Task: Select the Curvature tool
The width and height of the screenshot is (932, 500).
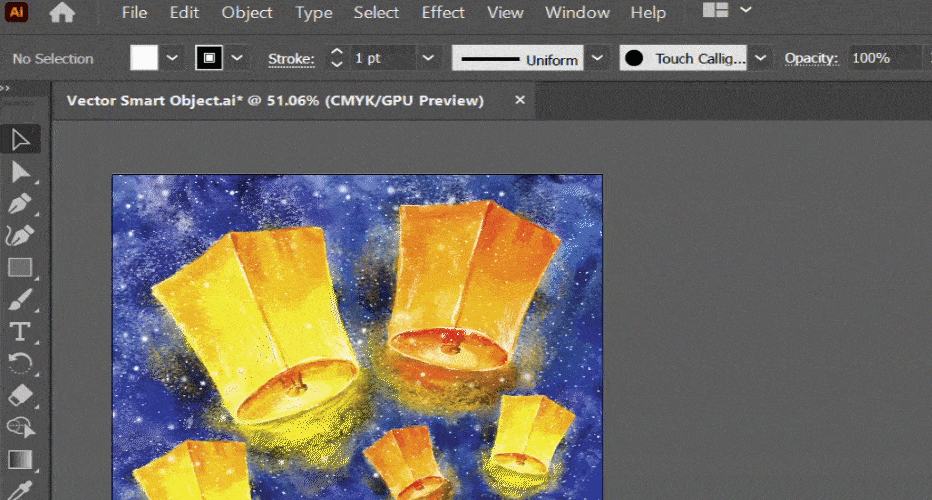Action: (x=20, y=236)
